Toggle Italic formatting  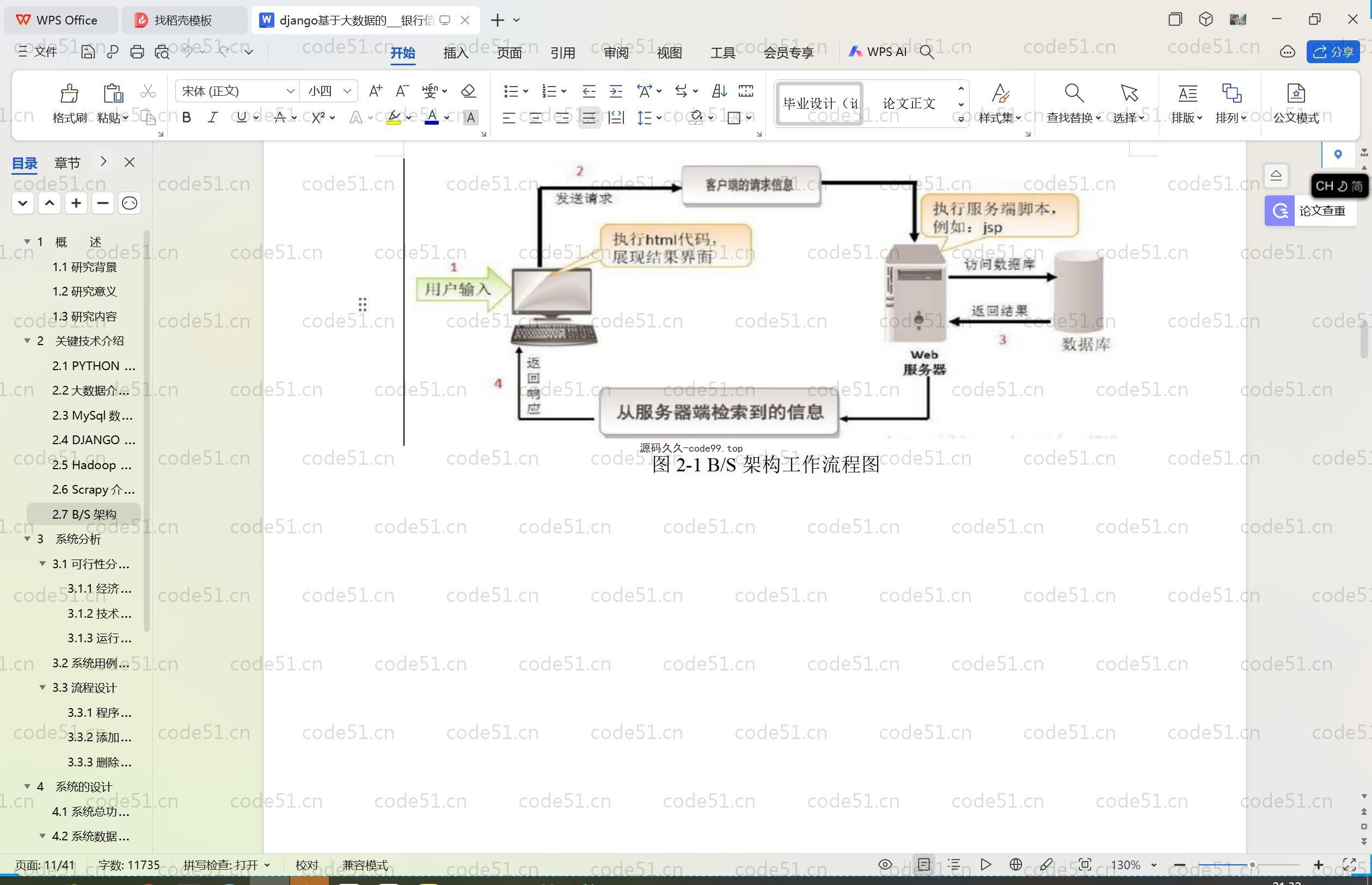(213, 118)
